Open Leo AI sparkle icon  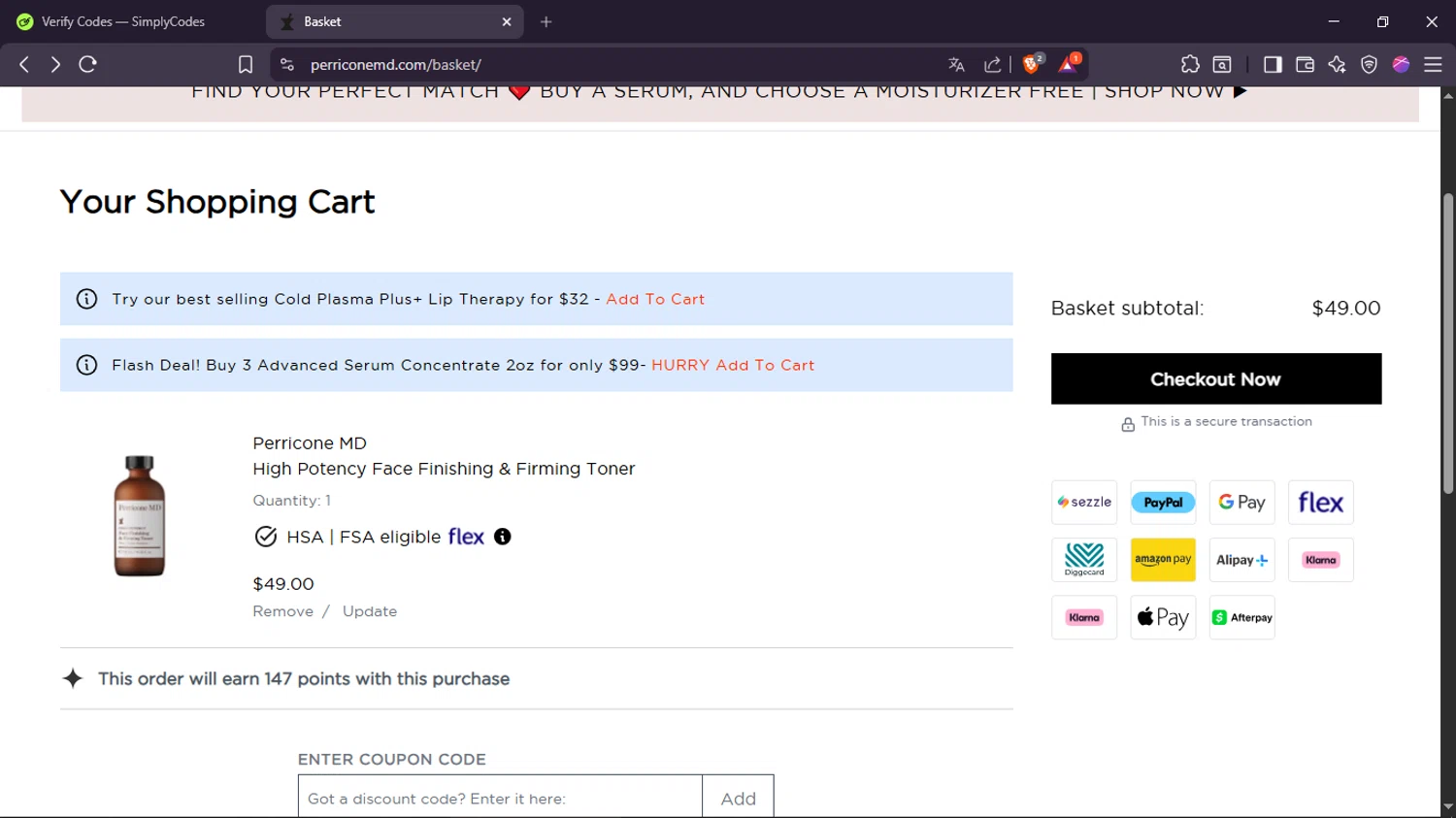[1337, 64]
